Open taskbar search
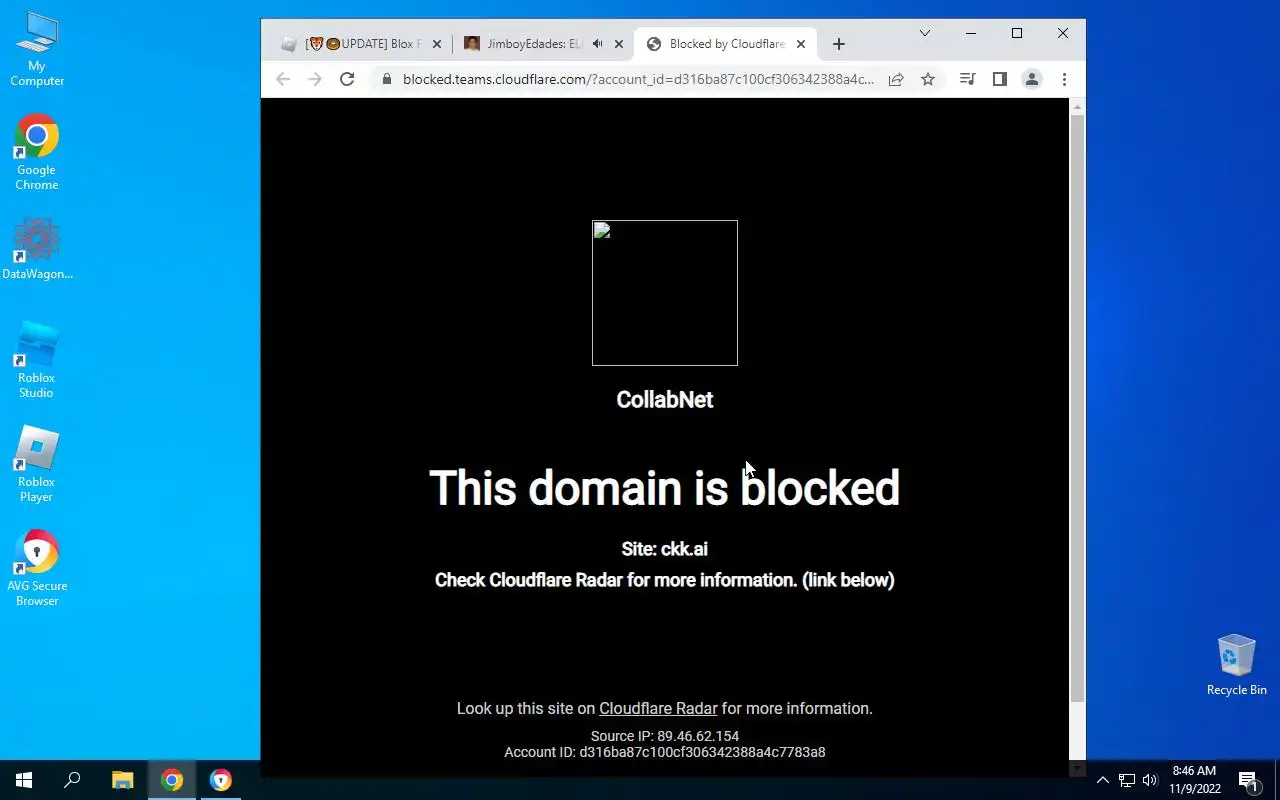Viewport: 1280px width, 800px height. coord(72,780)
